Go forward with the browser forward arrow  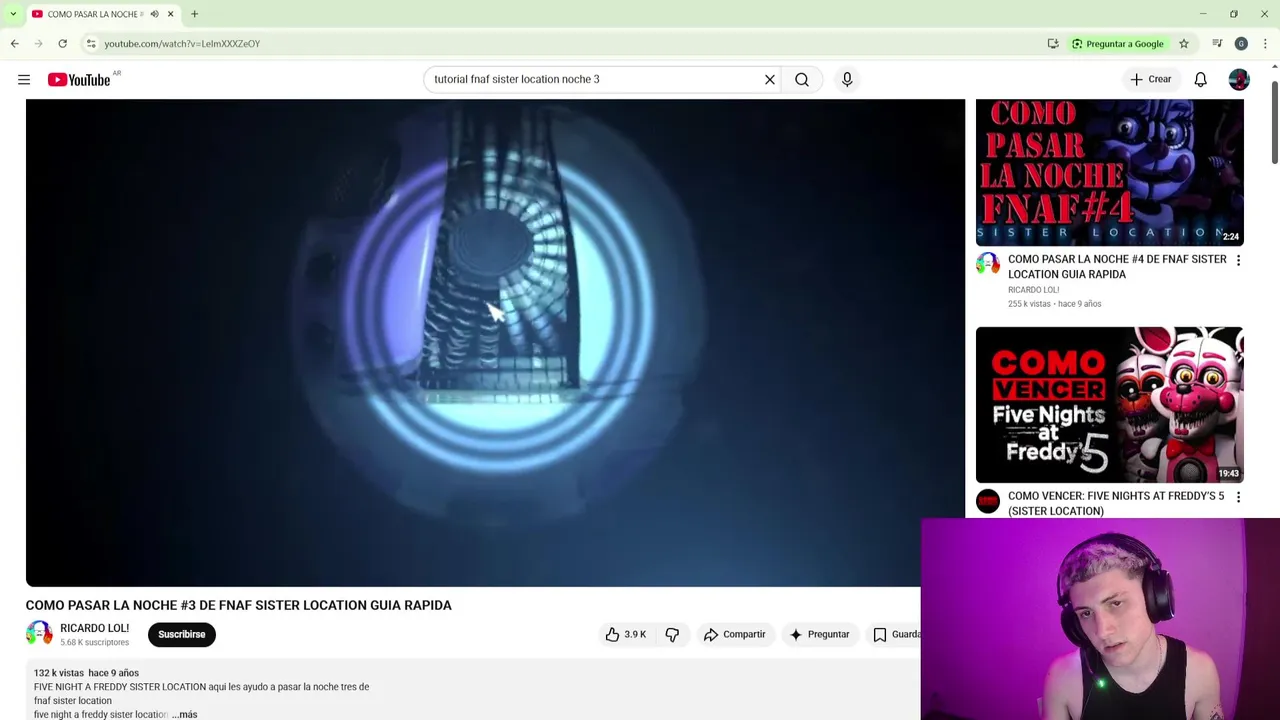39,43
